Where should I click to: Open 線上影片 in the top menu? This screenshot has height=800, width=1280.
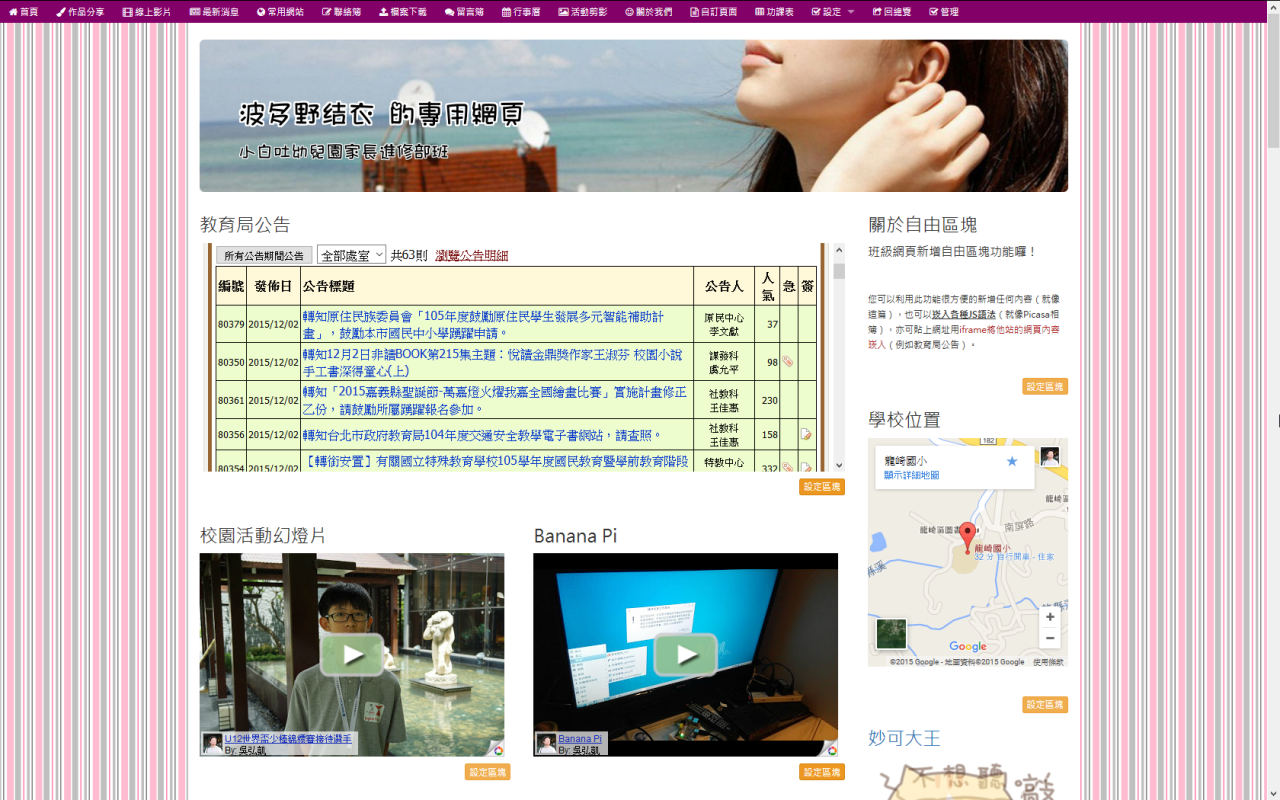(x=147, y=12)
